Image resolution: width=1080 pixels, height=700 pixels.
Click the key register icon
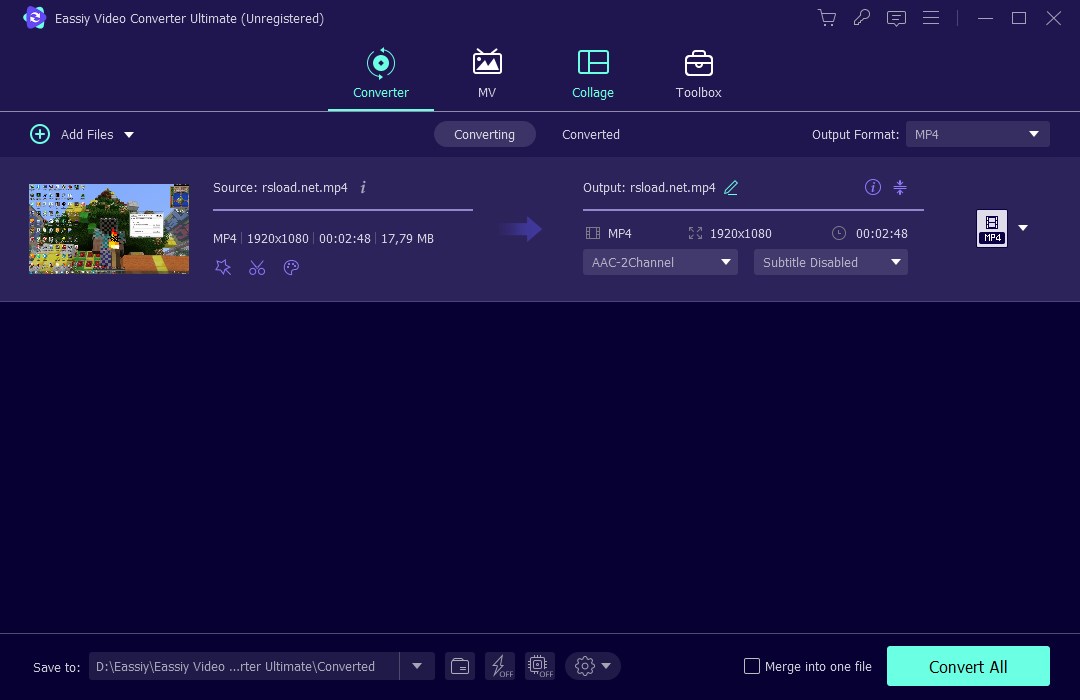(862, 18)
